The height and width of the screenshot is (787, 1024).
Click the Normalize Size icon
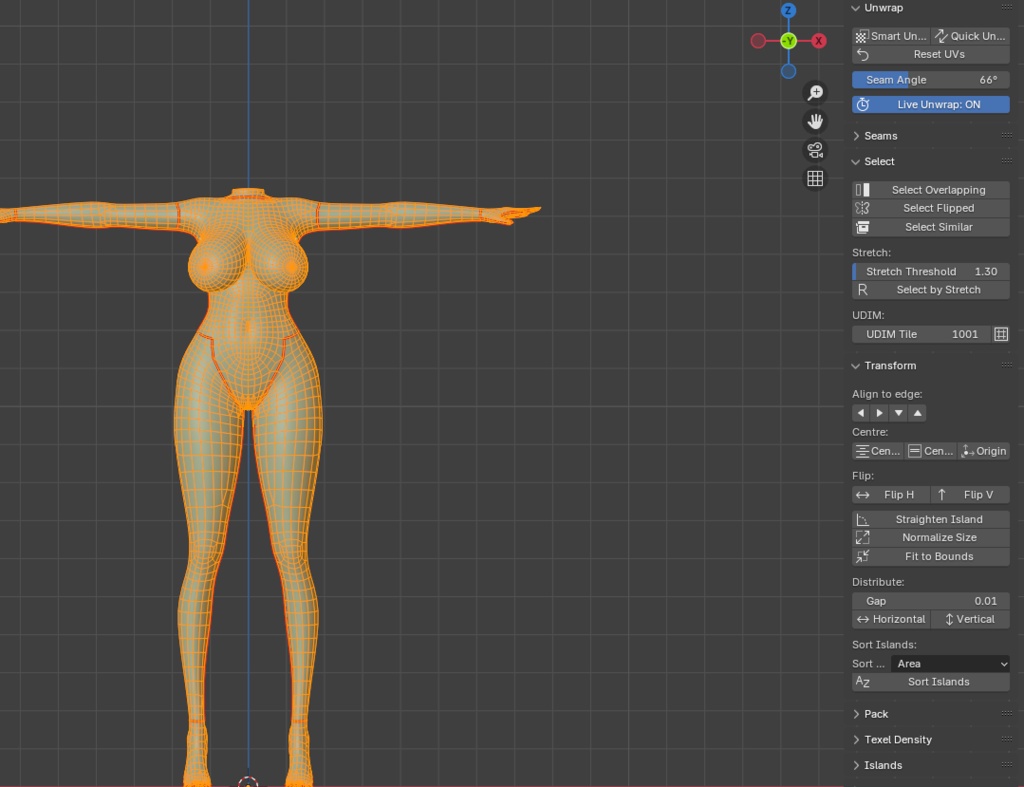tap(863, 538)
